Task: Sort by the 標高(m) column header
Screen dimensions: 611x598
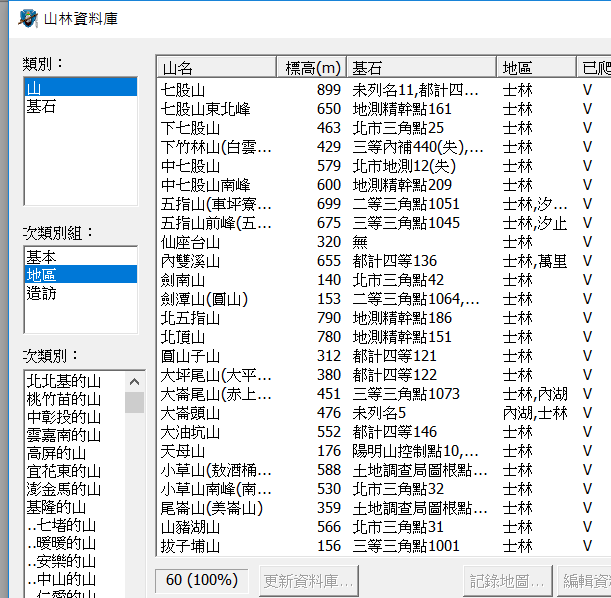Action: click(x=312, y=67)
